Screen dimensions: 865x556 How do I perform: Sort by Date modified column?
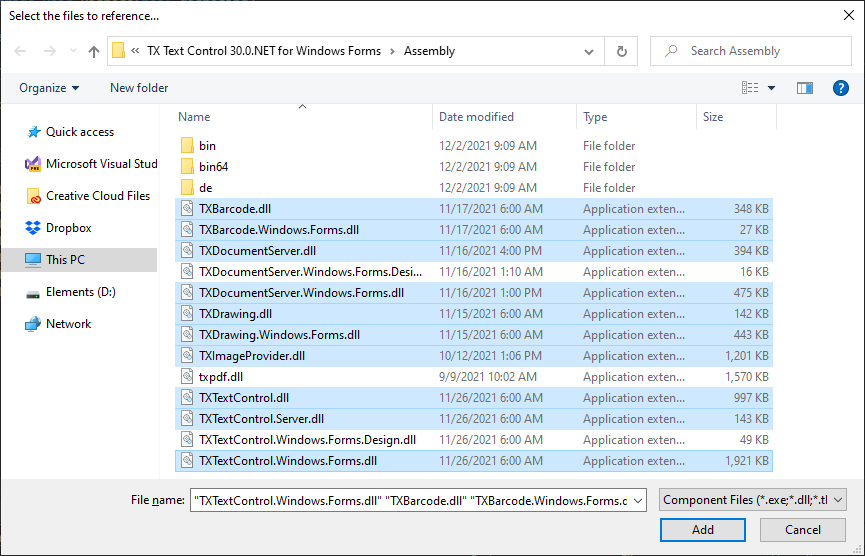476,117
